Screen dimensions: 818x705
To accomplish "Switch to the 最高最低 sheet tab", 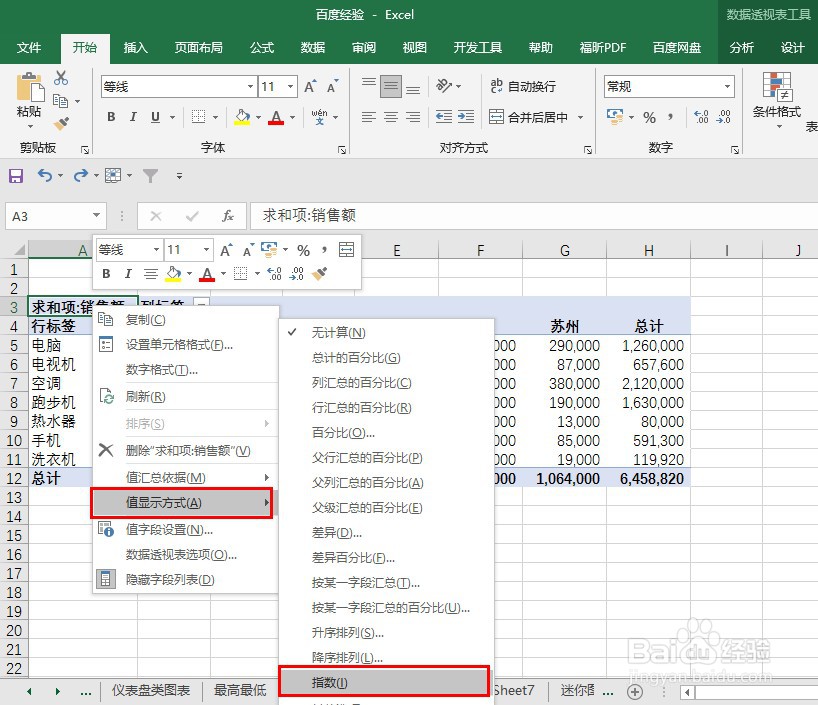I will tap(240, 691).
